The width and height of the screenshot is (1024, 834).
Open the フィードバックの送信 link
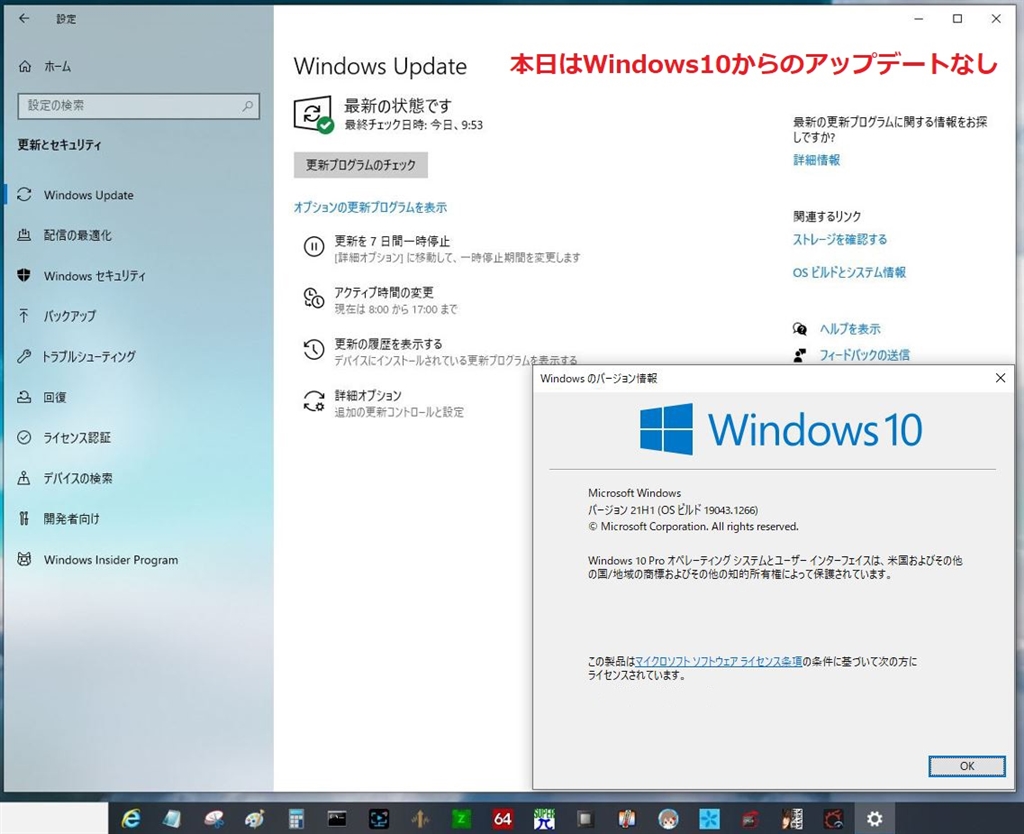[x=865, y=355]
